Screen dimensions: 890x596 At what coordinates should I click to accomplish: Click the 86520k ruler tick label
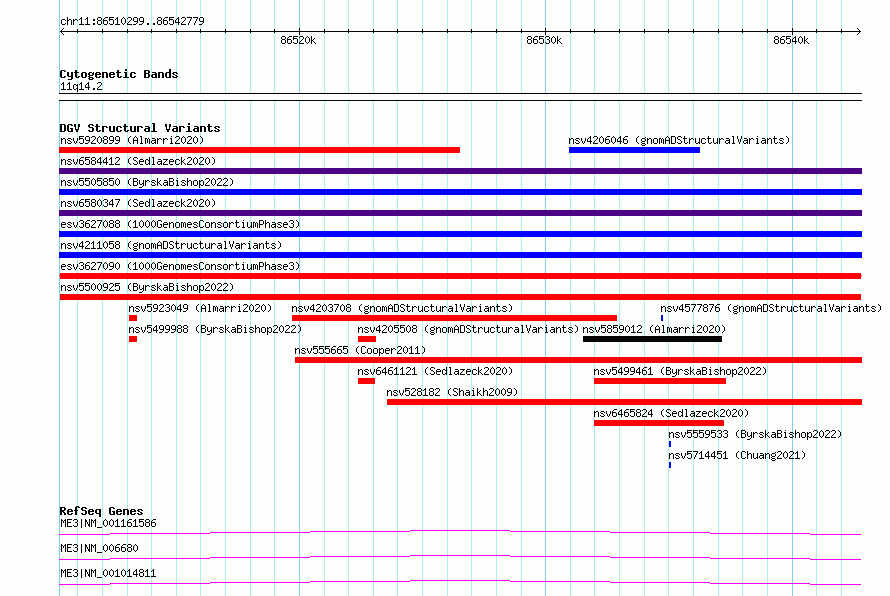[298, 40]
